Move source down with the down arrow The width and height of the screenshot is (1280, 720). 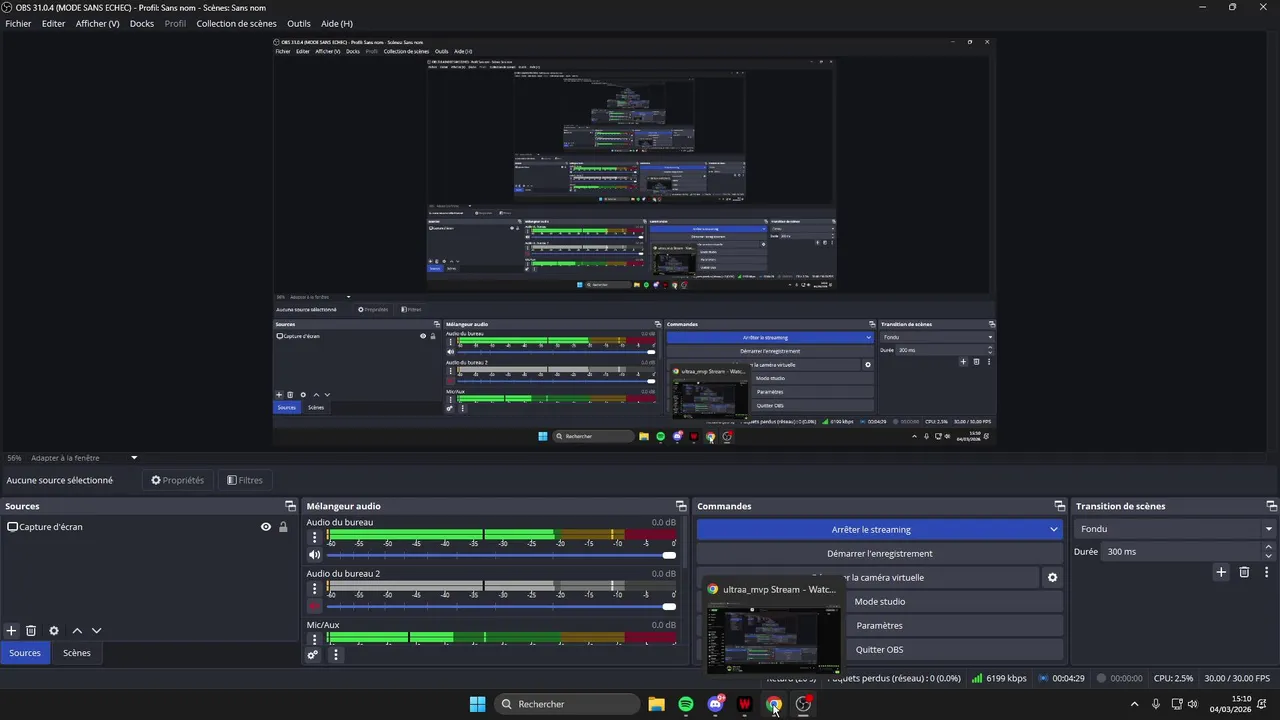coord(97,631)
